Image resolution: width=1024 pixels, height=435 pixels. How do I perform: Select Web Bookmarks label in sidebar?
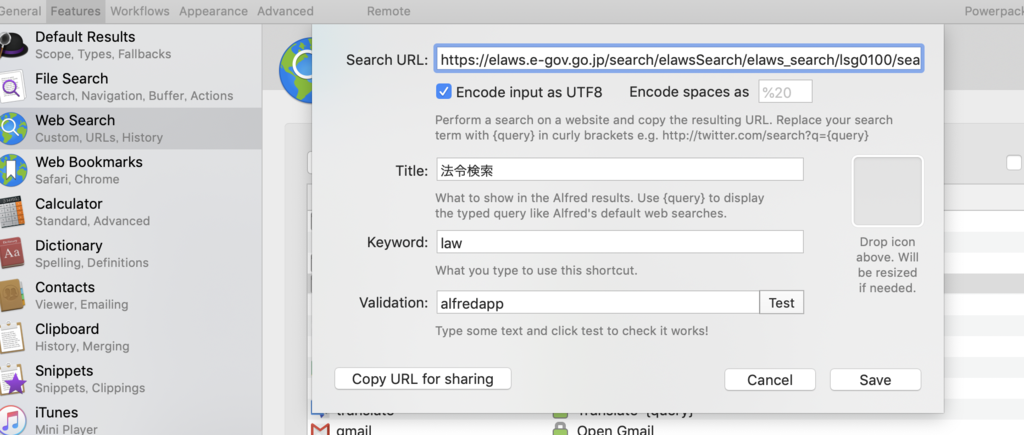tap(89, 163)
